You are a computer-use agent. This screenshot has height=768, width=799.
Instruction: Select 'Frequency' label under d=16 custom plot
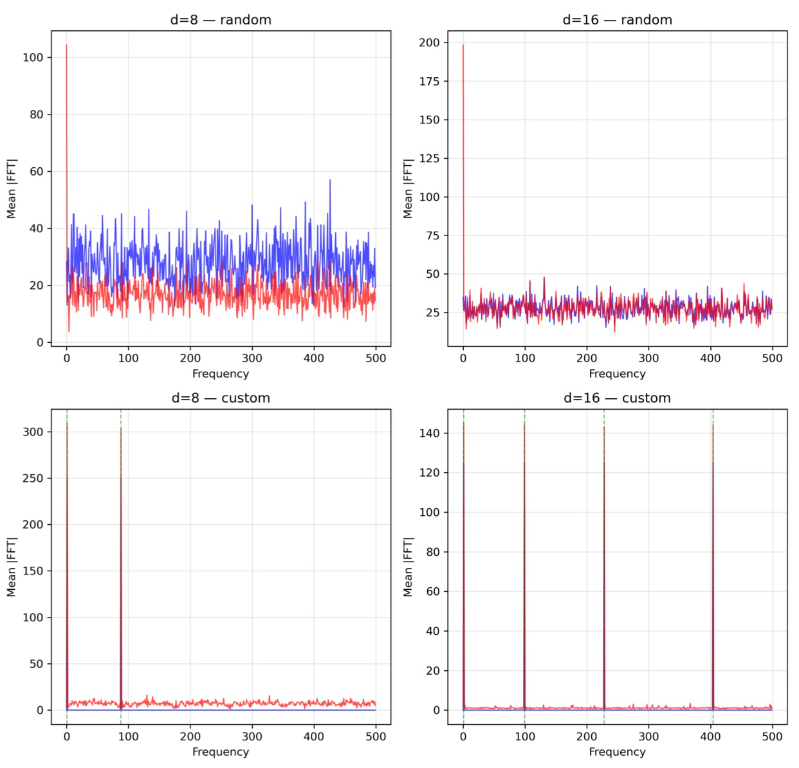617,752
